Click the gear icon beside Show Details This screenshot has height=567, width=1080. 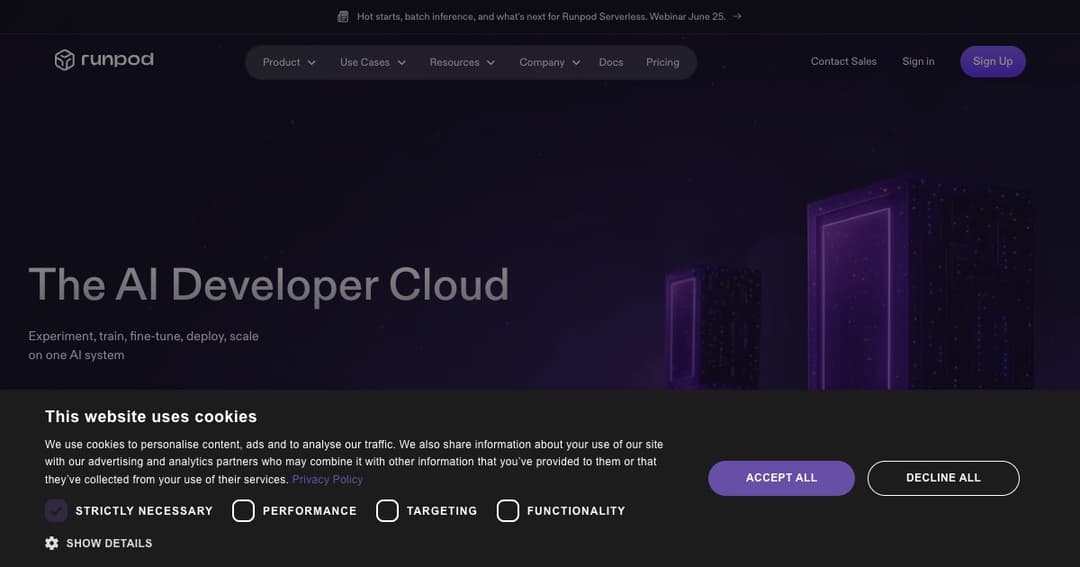pos(52,543)
